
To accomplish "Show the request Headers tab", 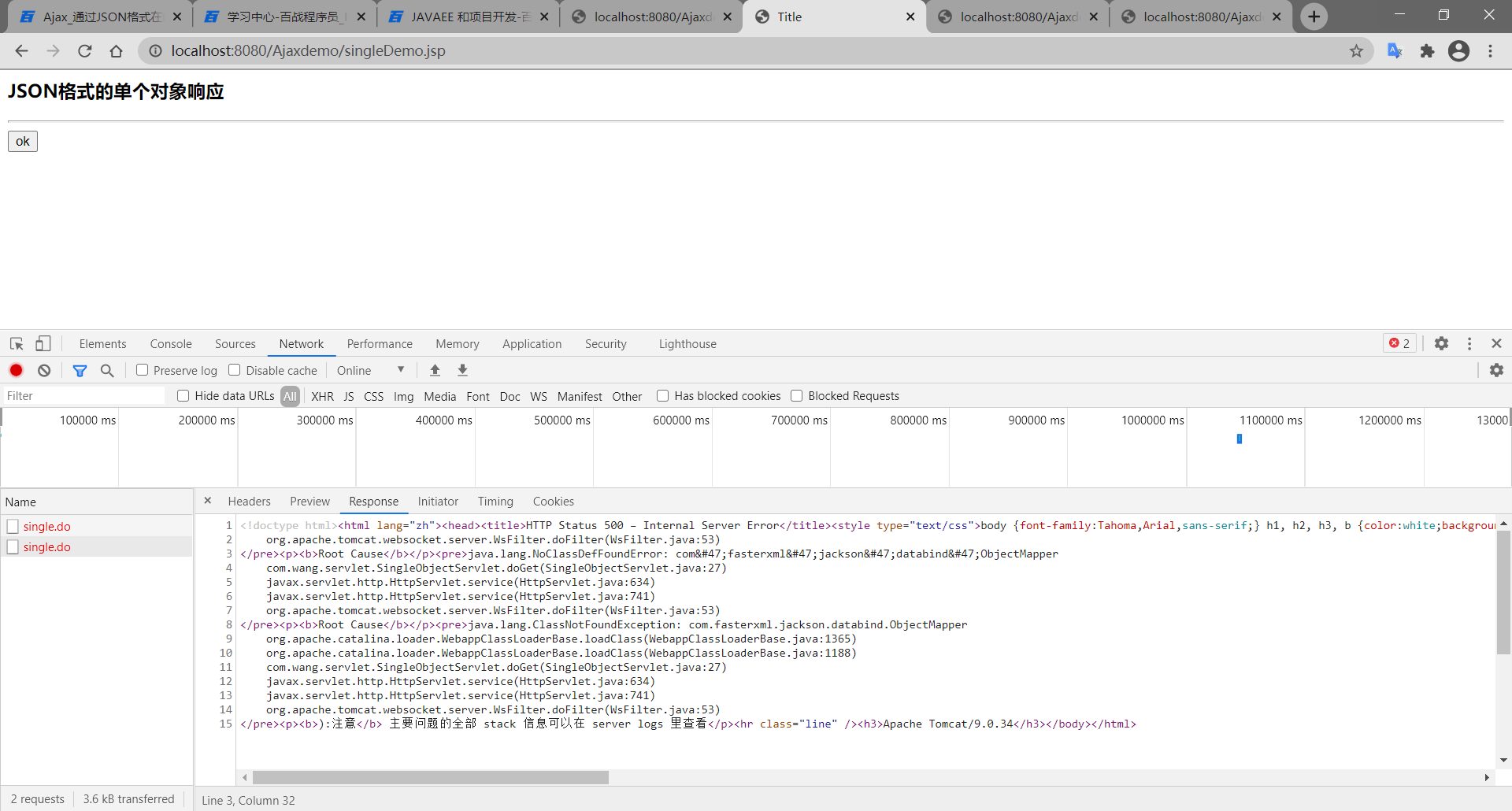I will click(249, 502).
